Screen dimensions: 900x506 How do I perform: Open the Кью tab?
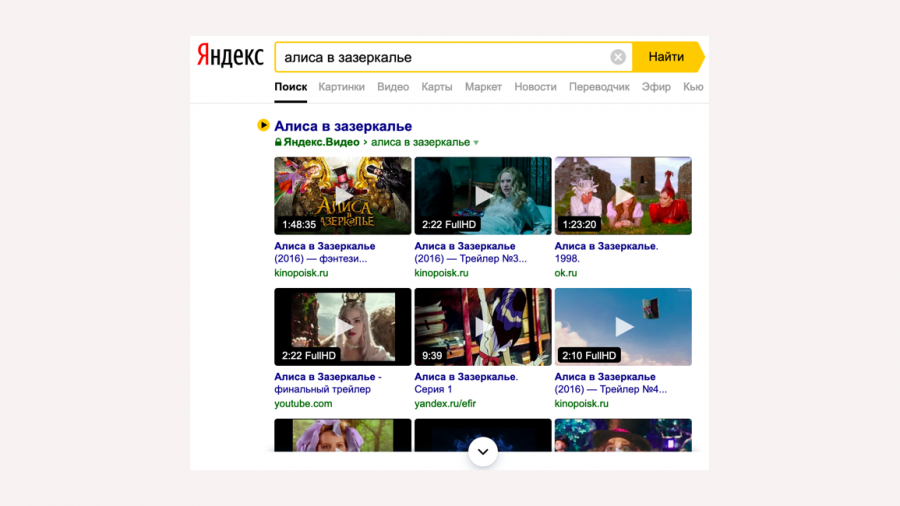pos(693,87)
